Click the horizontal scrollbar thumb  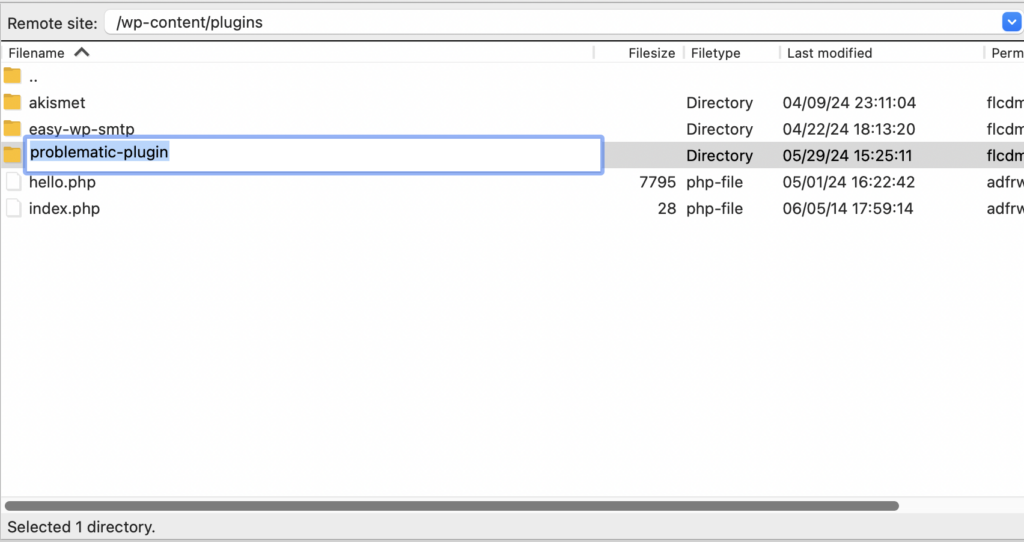click(451, 505)
